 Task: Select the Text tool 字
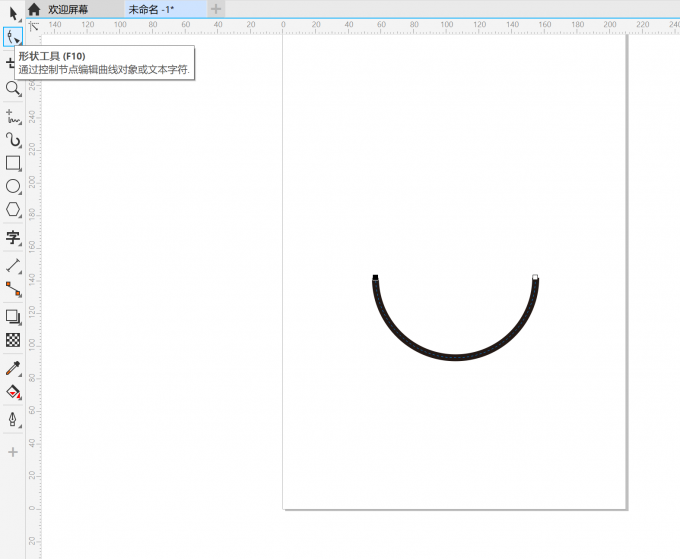(x=13, y=238)
